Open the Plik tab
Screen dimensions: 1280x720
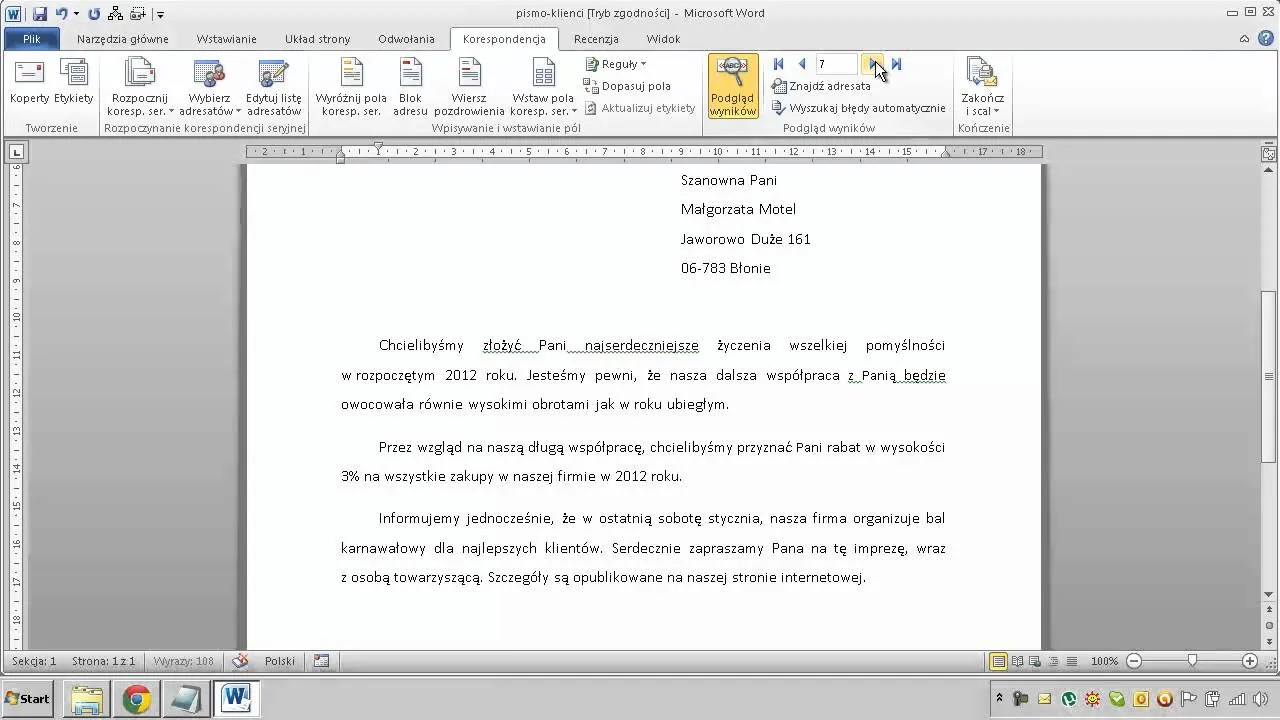click(32, 39)
